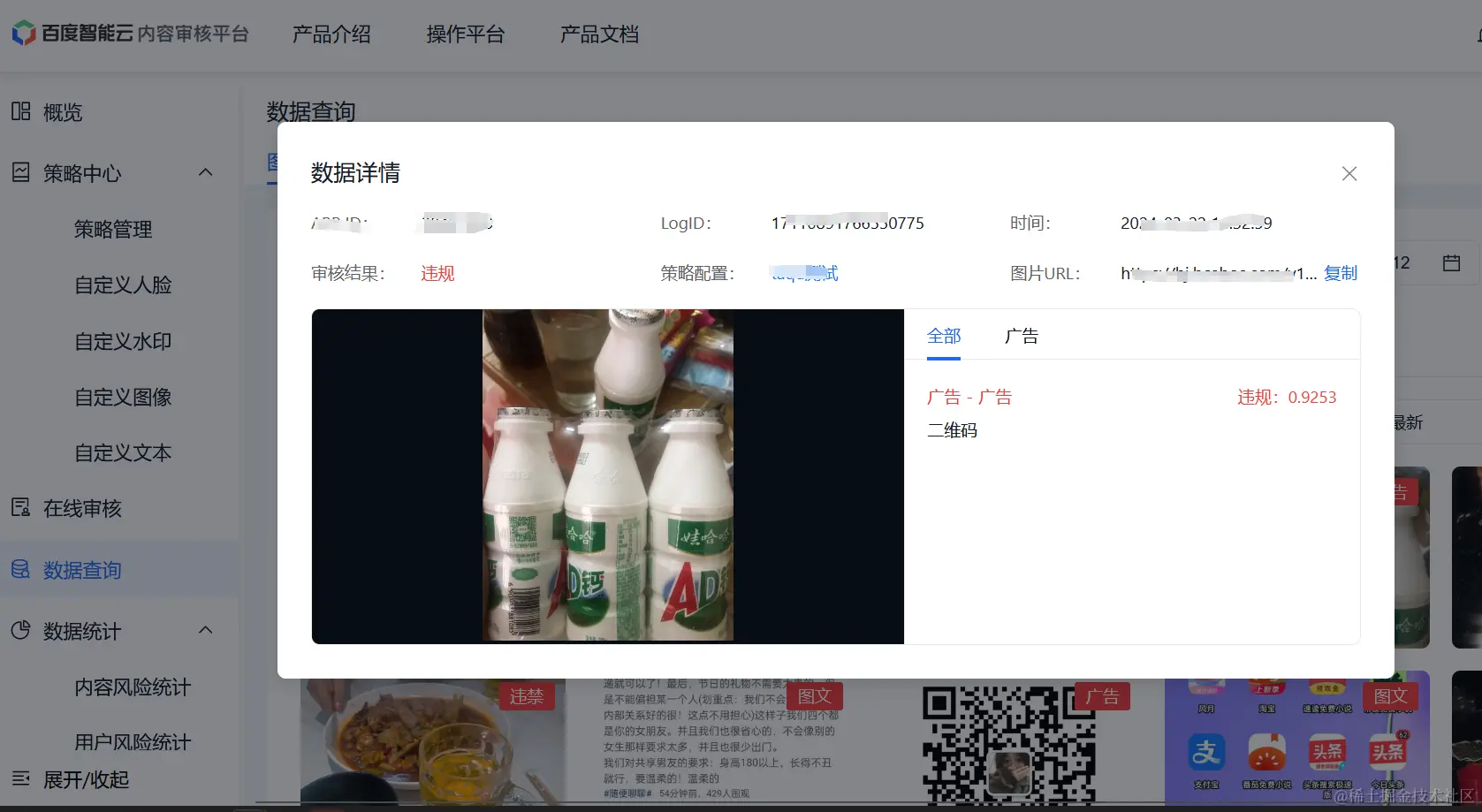Collapse the 数据统计 menu chevron
1482x812 pixels.
pos(206,630)
